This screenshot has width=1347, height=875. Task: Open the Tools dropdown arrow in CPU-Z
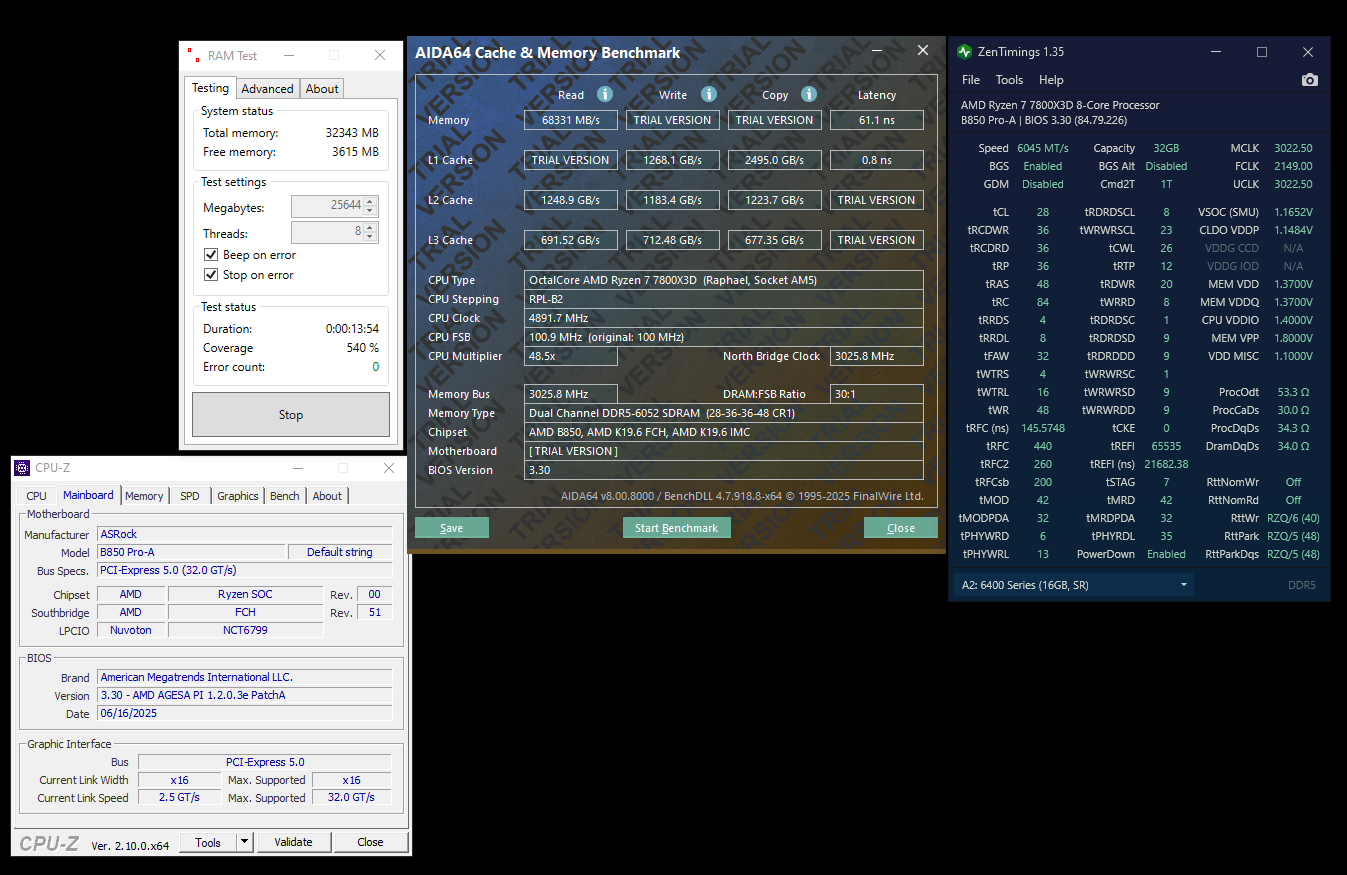244,842
